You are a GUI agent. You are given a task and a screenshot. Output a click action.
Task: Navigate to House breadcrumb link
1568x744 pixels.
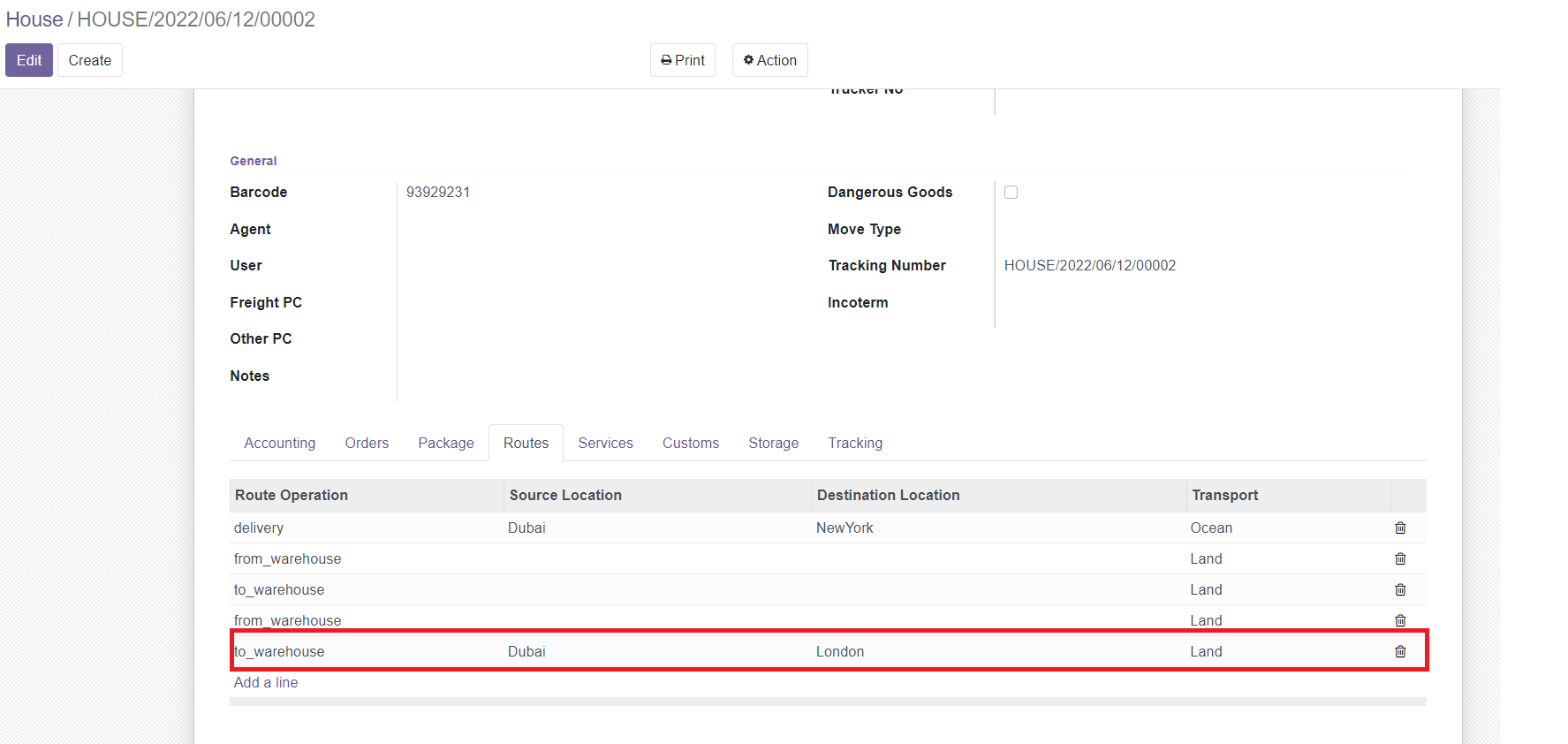[34, 19]
